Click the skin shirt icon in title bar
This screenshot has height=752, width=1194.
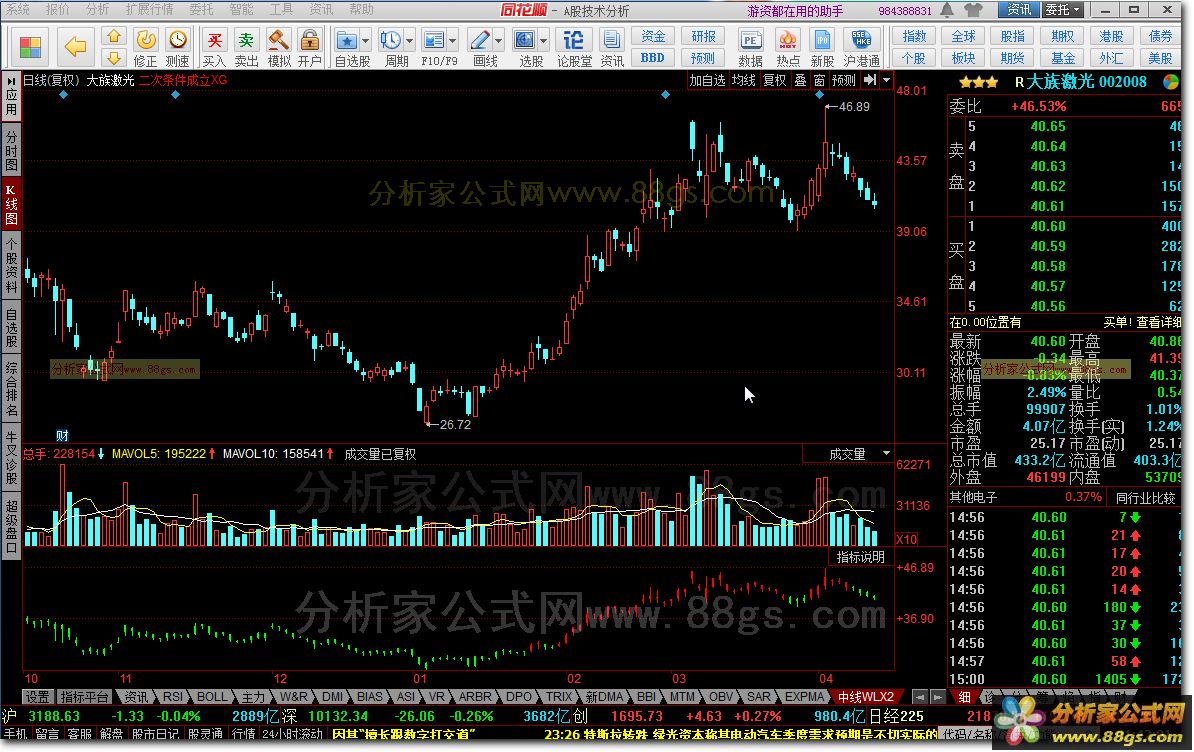pos(973,10)
